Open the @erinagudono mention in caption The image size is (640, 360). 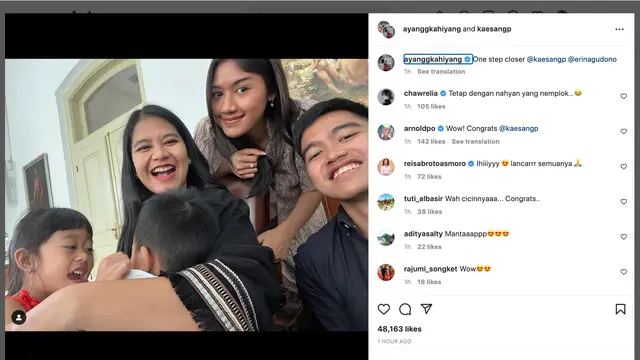tap(592, 59)
